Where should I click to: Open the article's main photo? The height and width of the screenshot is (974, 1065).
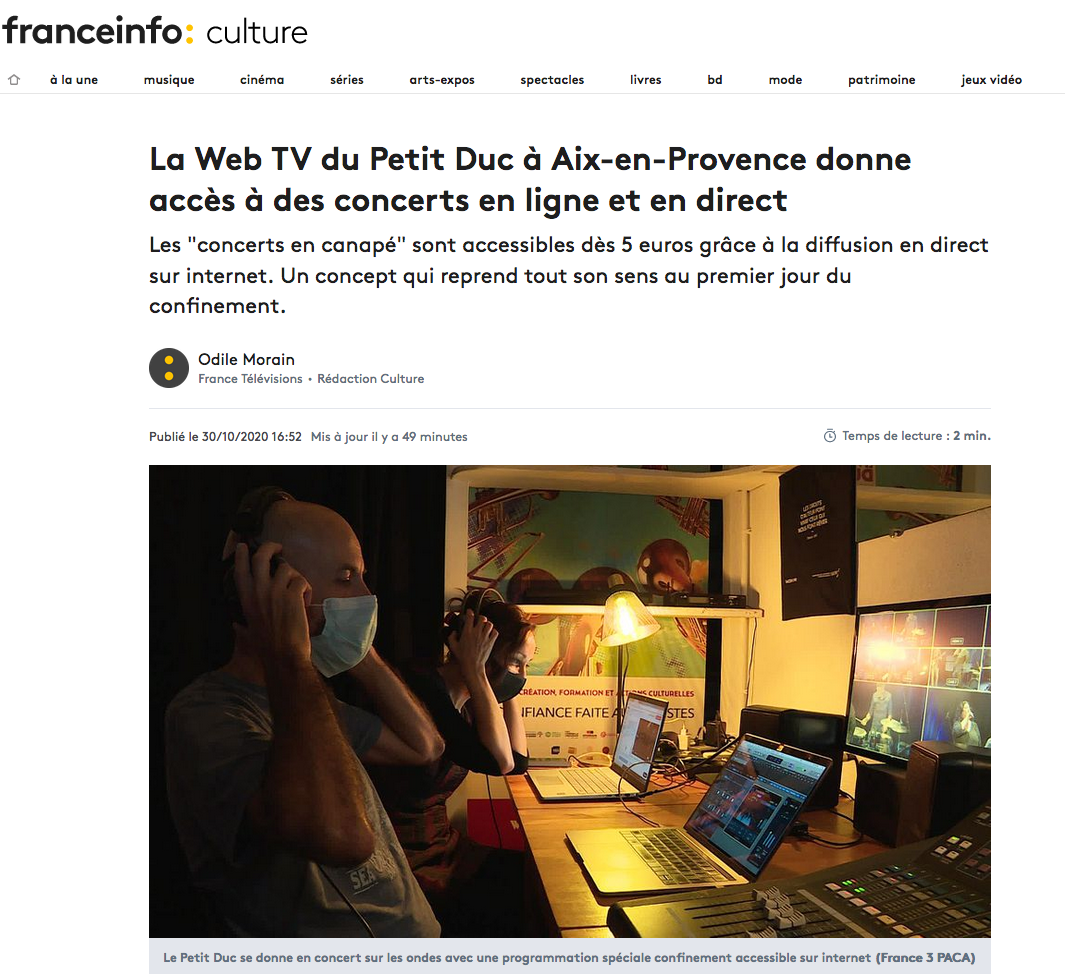(570, 701)
